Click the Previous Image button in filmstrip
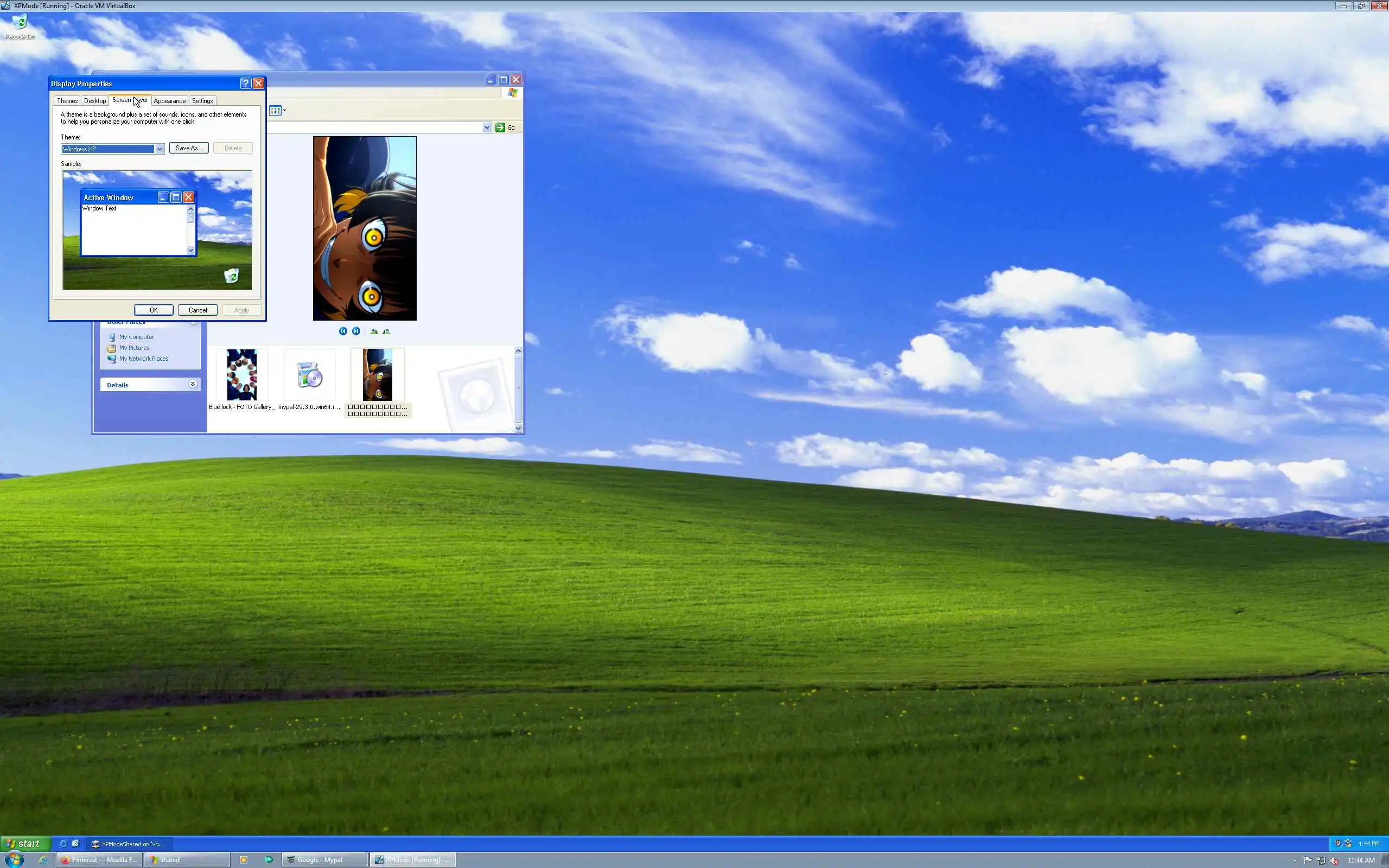 click(343, 331)
